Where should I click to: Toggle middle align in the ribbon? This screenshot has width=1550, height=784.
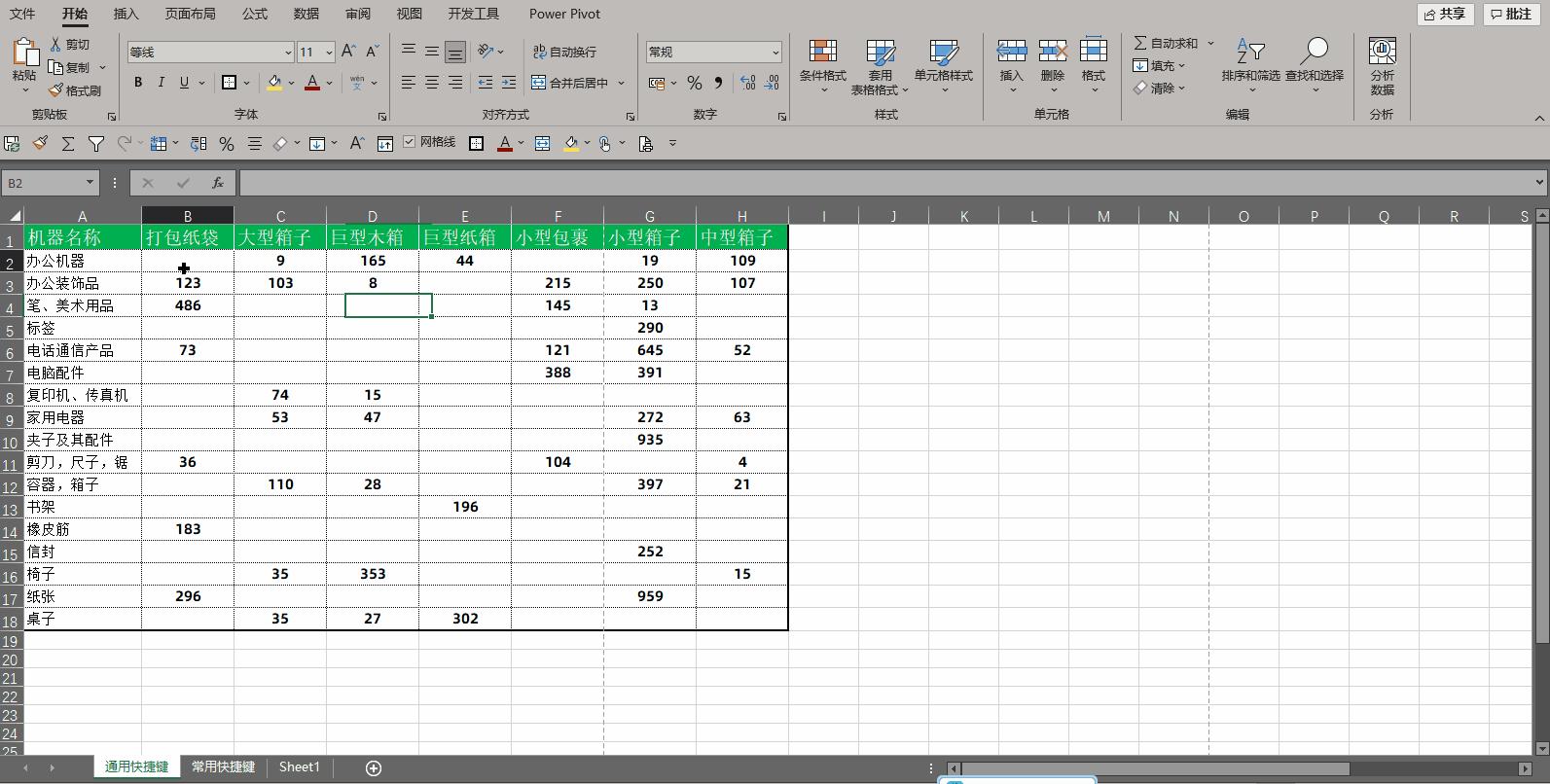click(432, 52)
